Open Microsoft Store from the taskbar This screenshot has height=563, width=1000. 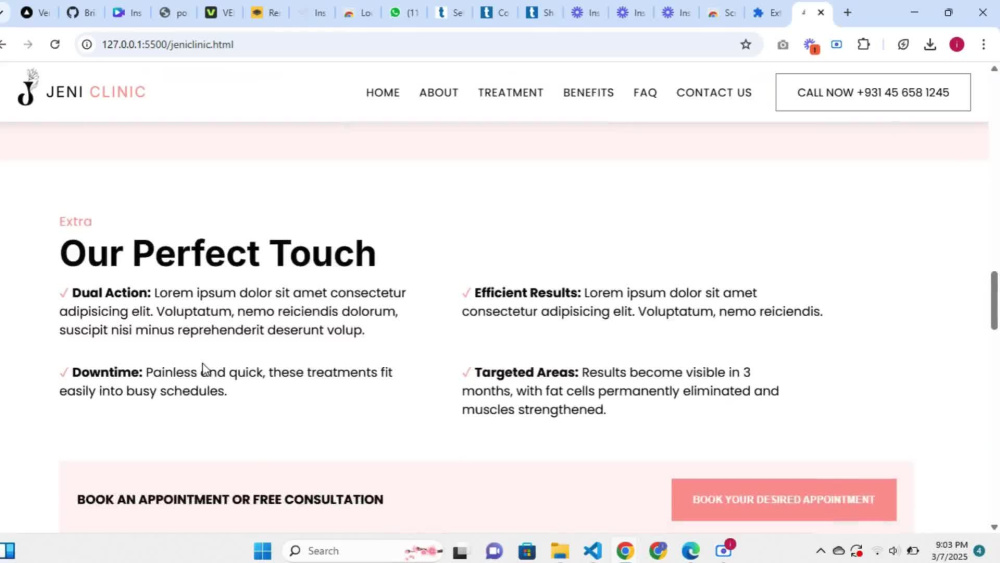pos(527,551)
